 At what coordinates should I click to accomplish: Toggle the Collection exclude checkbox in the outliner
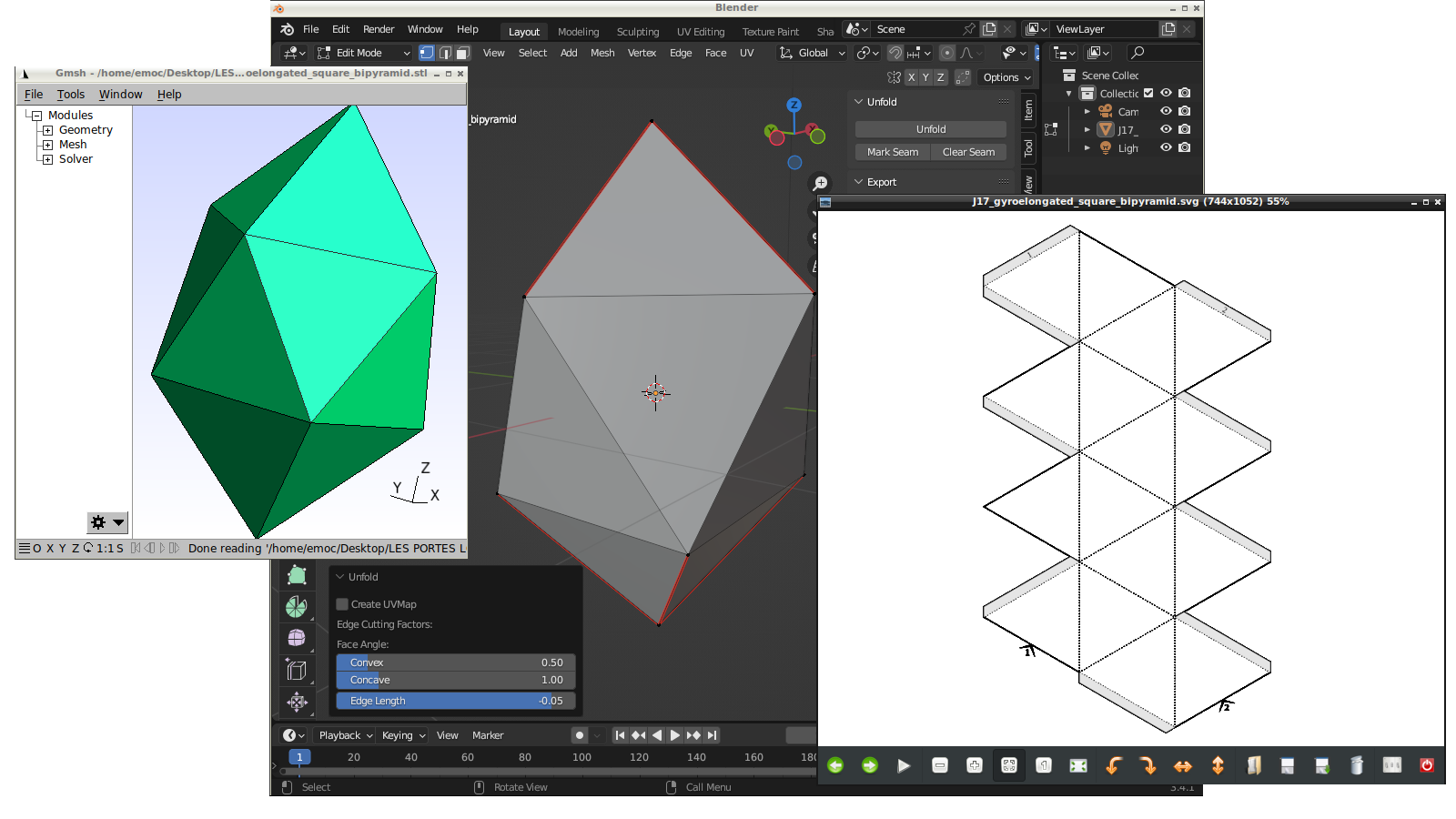click(x=1148, y=93)
